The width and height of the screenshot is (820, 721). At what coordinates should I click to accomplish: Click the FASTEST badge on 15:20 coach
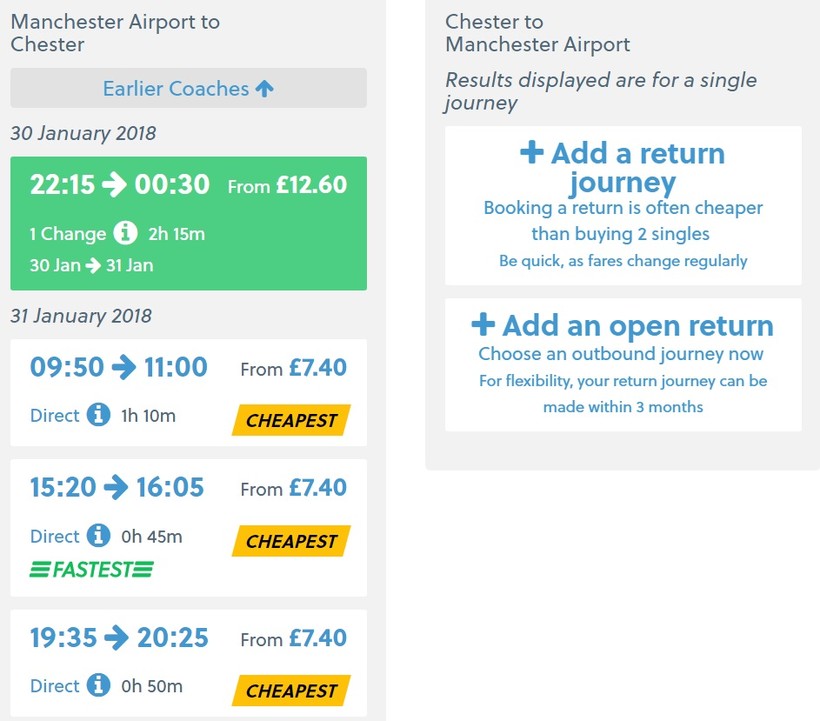point(92,570)
